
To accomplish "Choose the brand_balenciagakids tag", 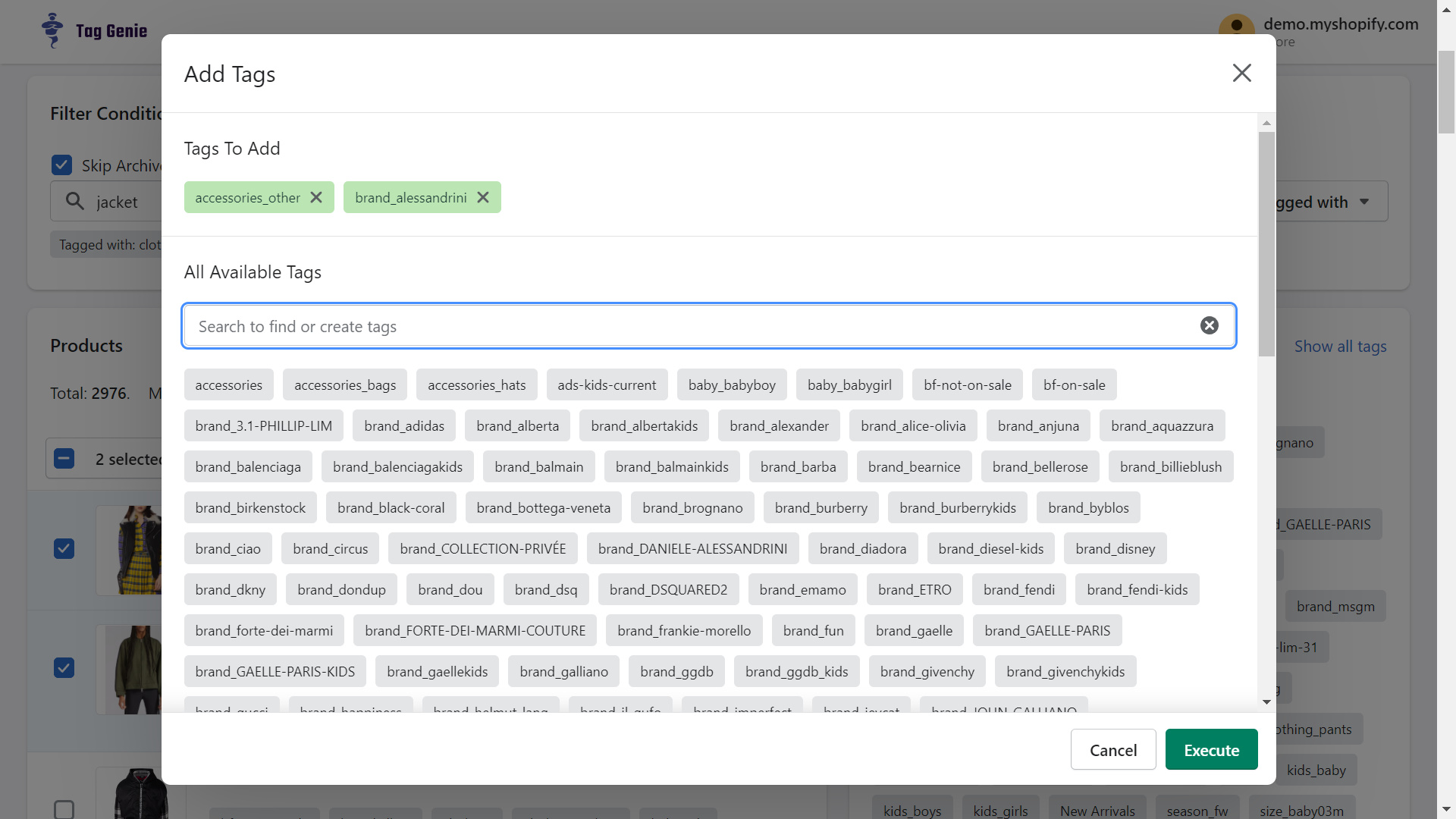I will click(x=397, y=466).
